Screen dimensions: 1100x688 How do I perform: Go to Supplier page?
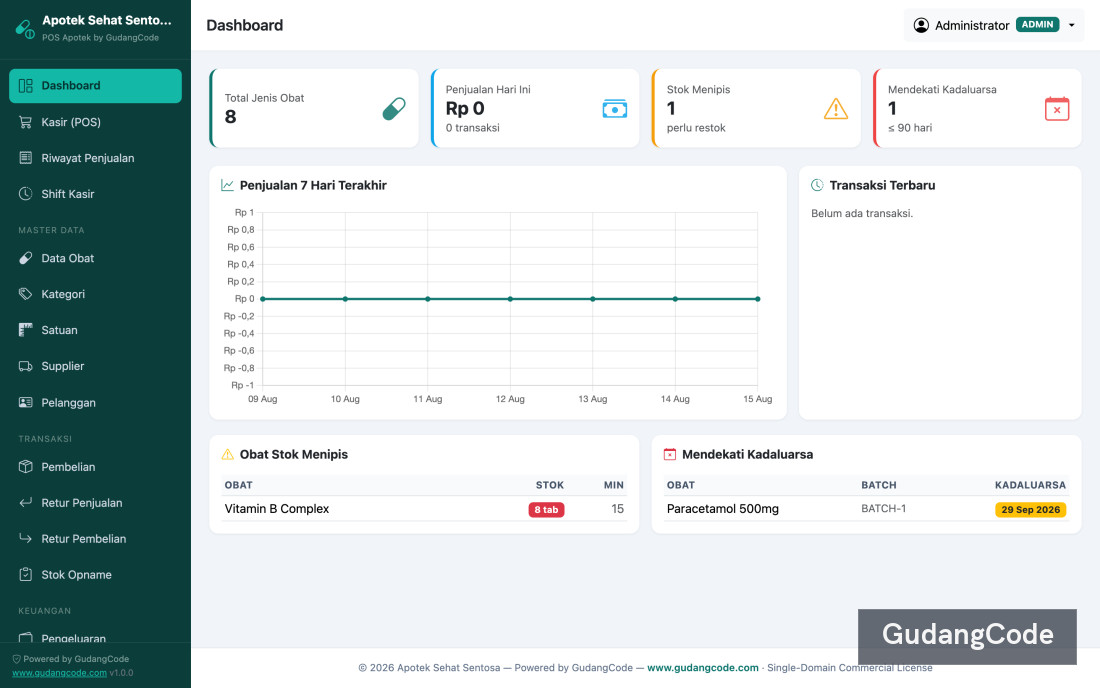95,366
